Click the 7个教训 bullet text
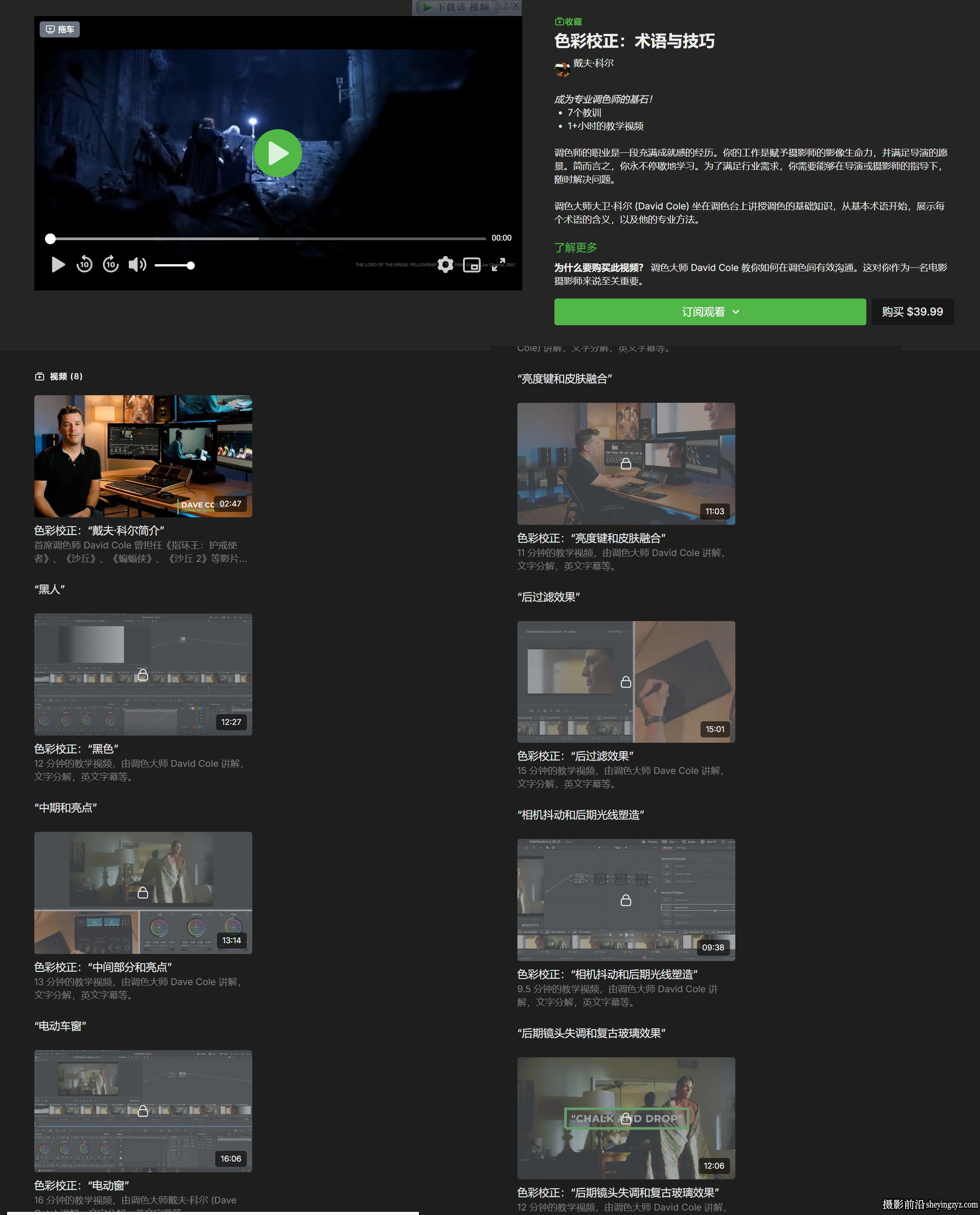980x1215 pixels. coord(584,113)
